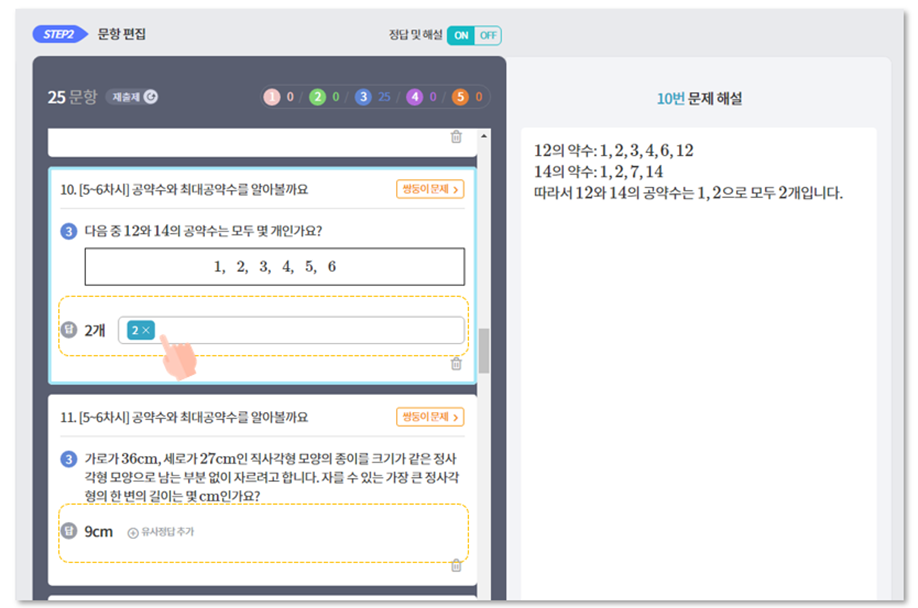The height and width of the screenshot is (608, 918).
Task: Click answer text 9cm
Action: pos(98,531)
